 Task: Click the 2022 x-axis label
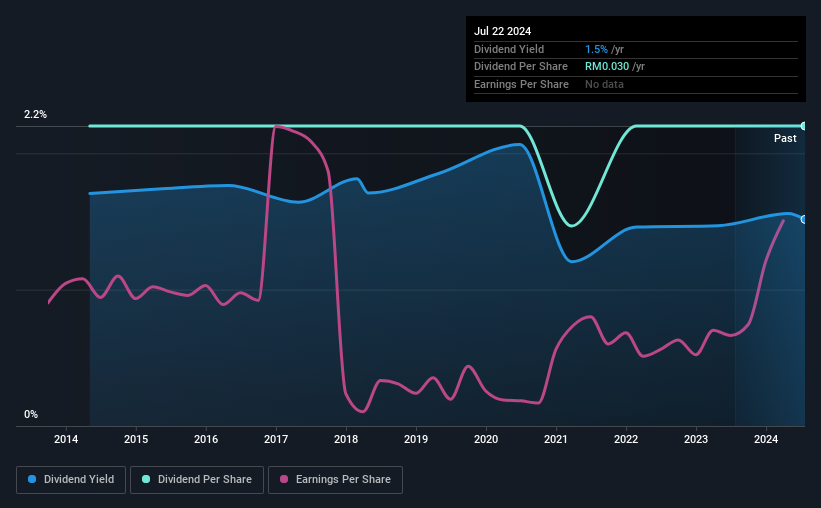pos(626,439)
